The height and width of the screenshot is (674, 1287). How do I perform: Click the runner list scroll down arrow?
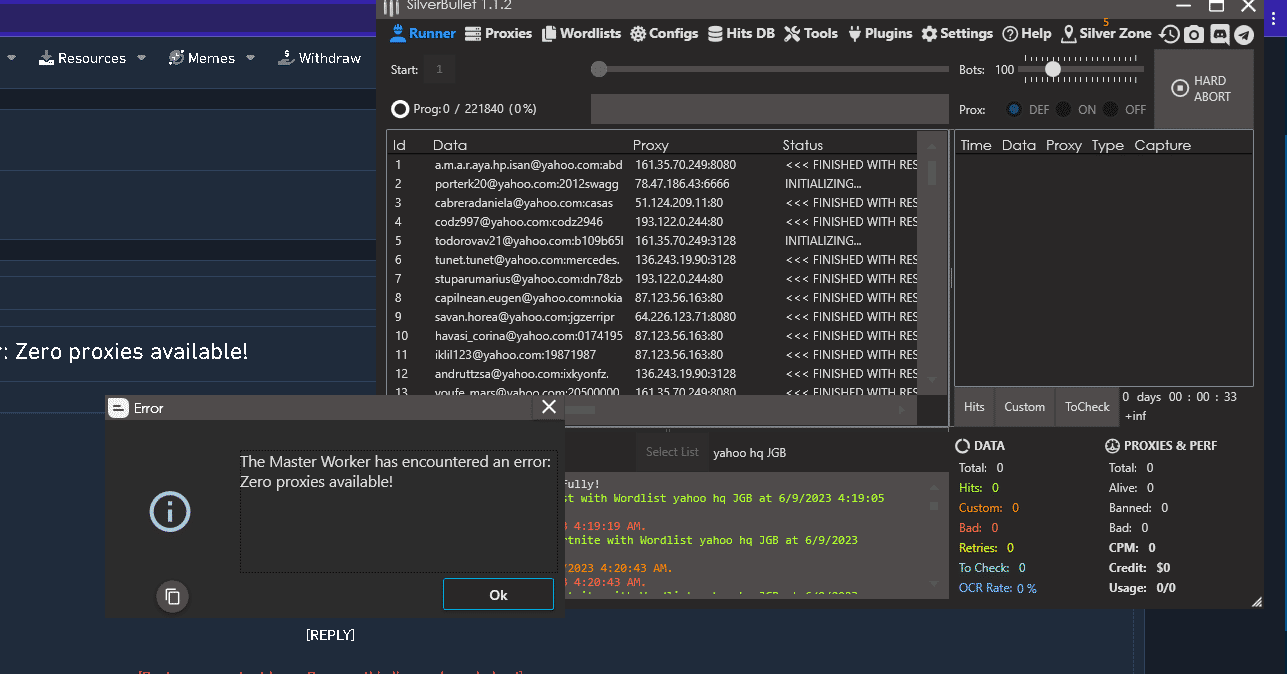tap(932, 379)
